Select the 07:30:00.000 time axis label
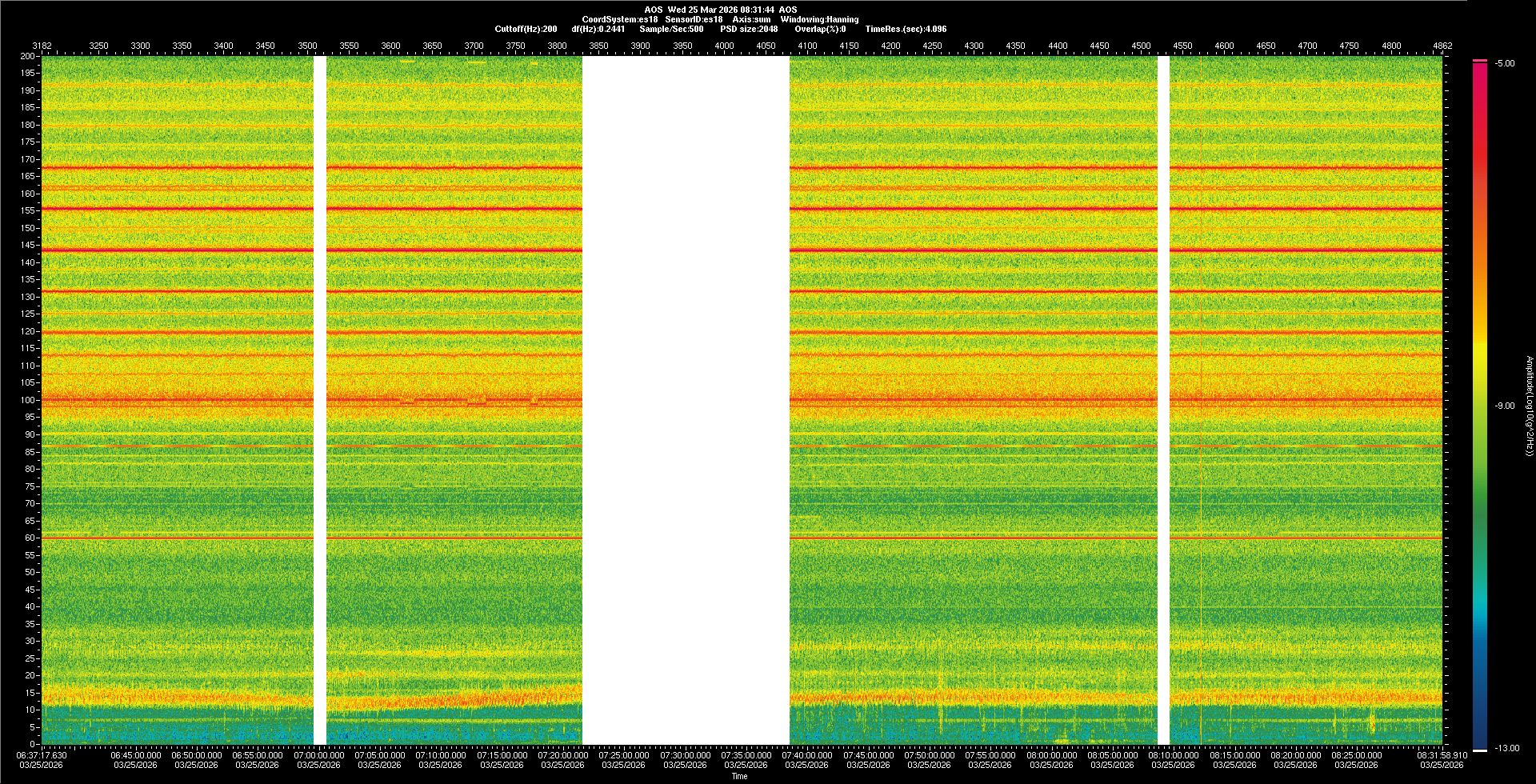 coord(685,755)
